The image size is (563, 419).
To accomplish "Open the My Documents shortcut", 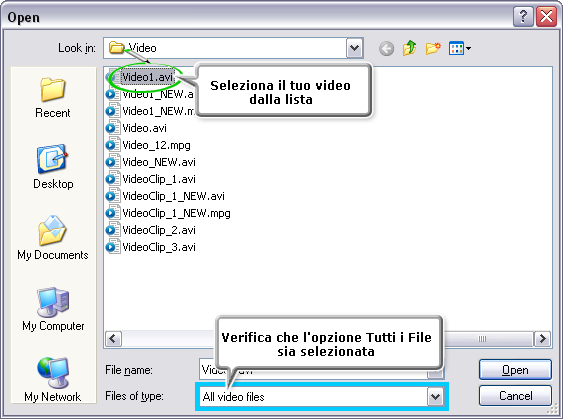I will point(53,237).
